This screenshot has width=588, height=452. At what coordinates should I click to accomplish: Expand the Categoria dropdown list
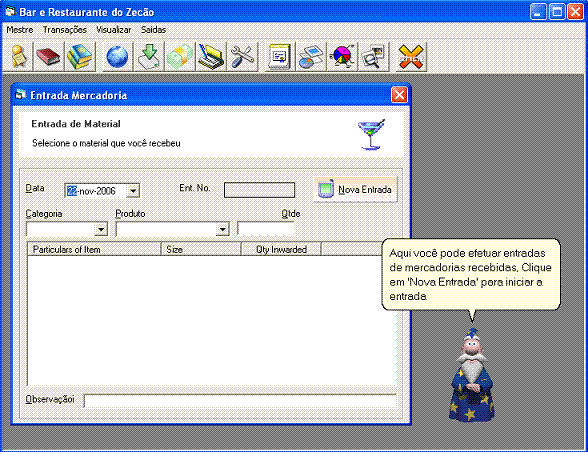click(101, 229)
